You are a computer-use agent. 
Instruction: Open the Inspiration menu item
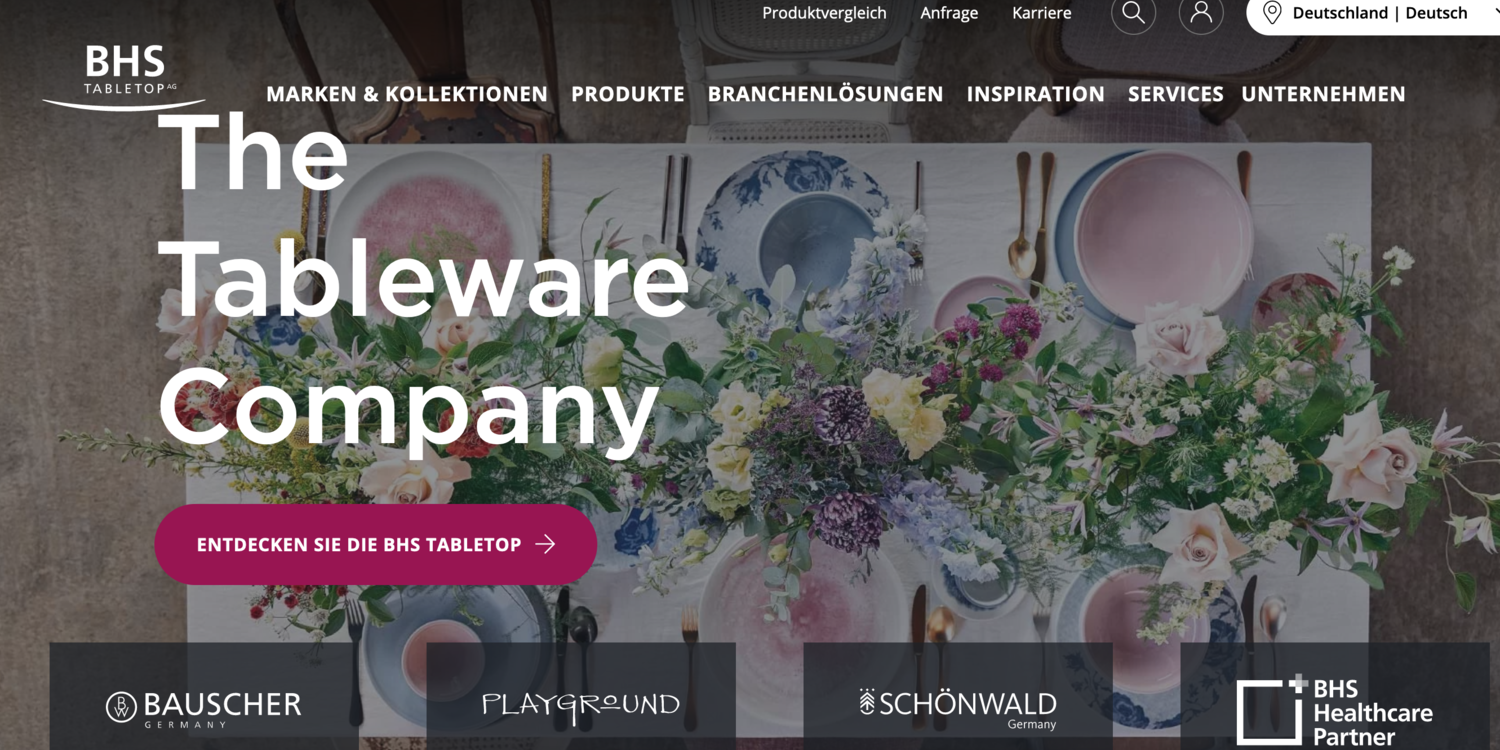point(1036,94)
